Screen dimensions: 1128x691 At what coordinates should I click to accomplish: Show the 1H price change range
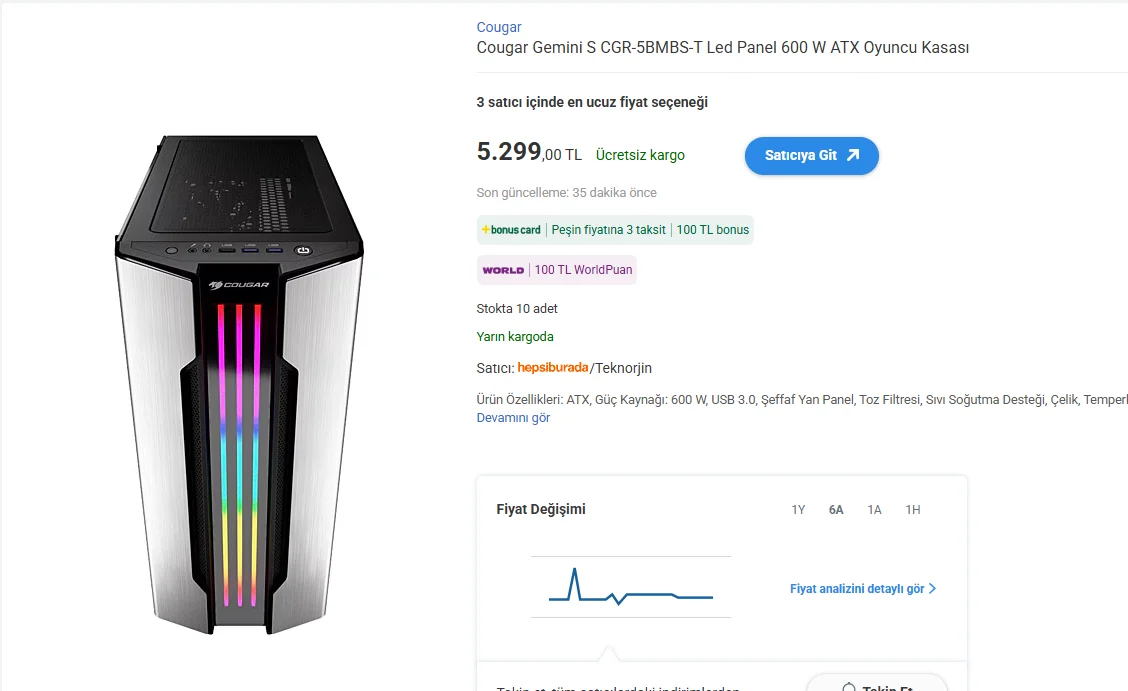pyautogui.click(x=913, y=510)
